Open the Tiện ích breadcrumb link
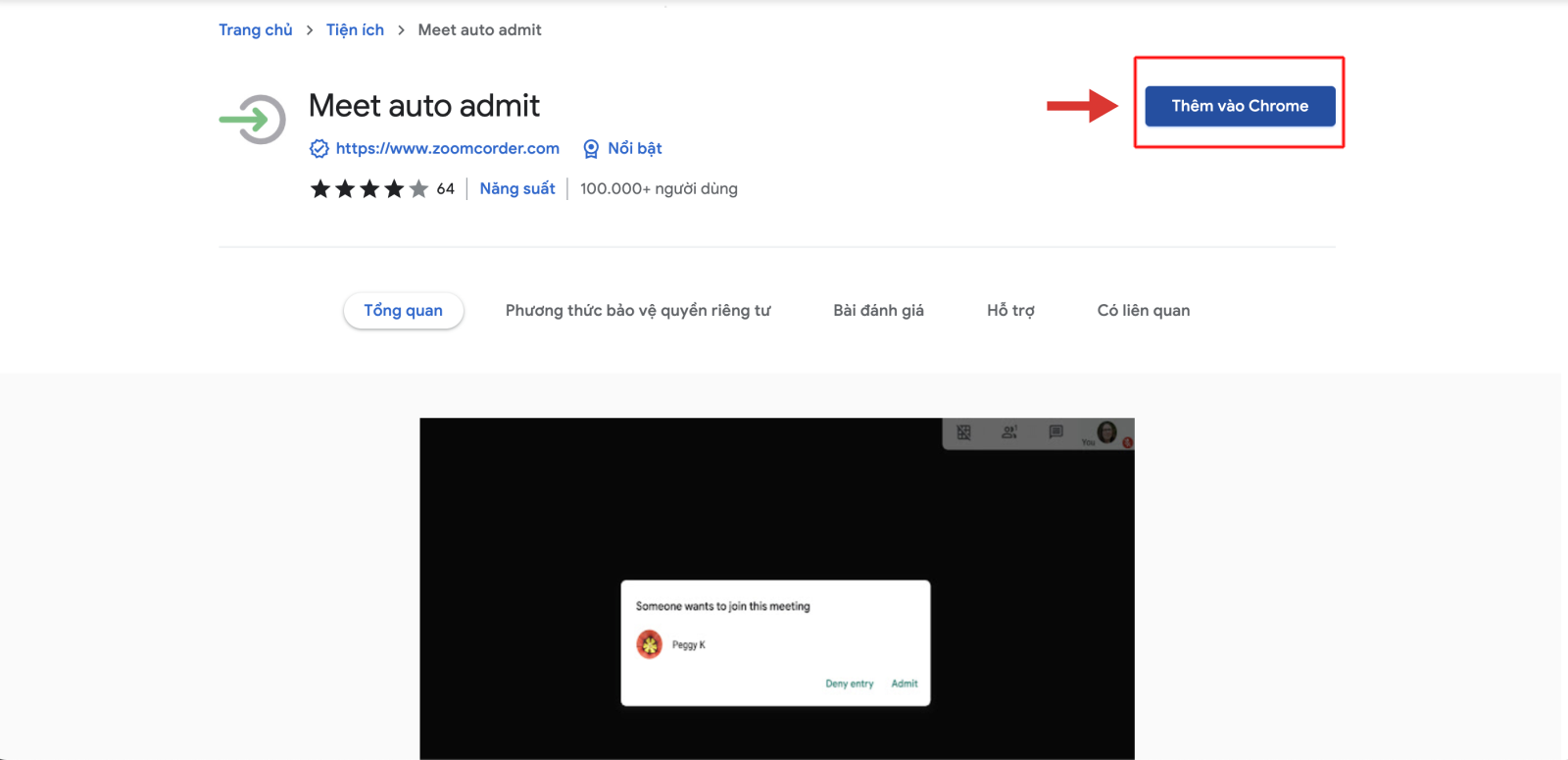 pyautogui.click(x=355, y=30)
